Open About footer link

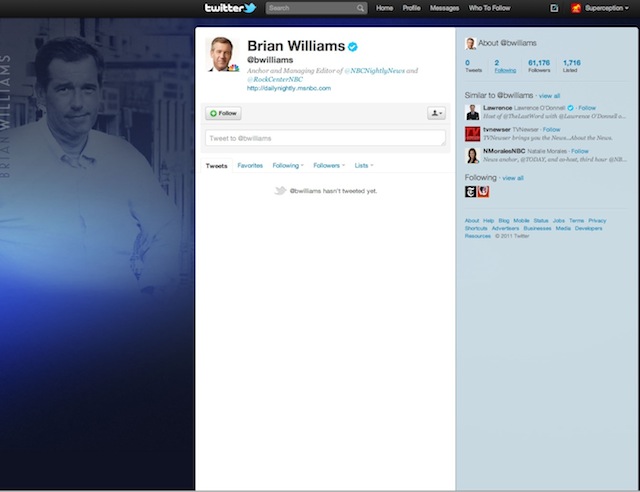click(x=472, y=220)
